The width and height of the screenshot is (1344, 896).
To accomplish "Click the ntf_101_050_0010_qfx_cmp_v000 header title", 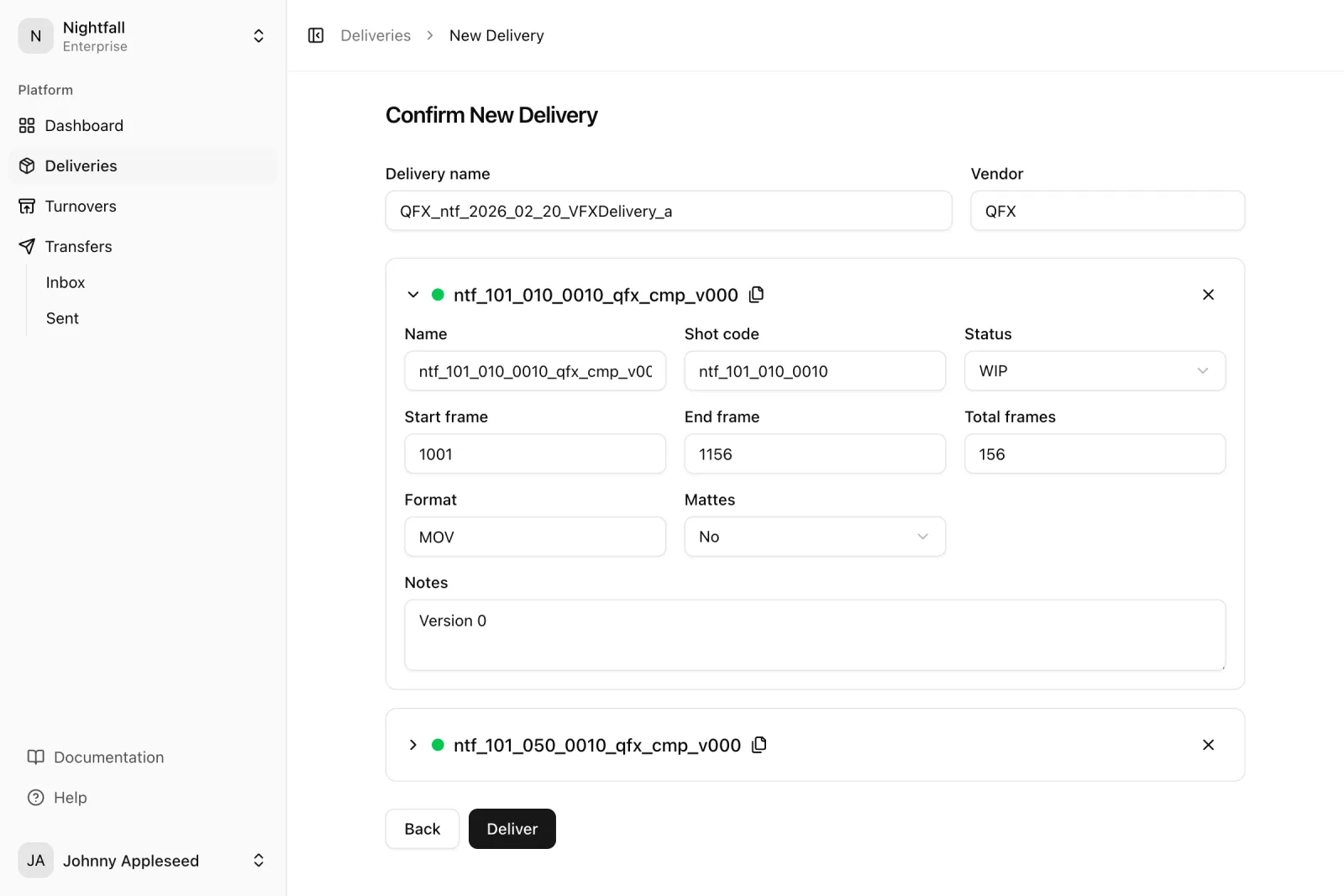I will click(597, 745).
